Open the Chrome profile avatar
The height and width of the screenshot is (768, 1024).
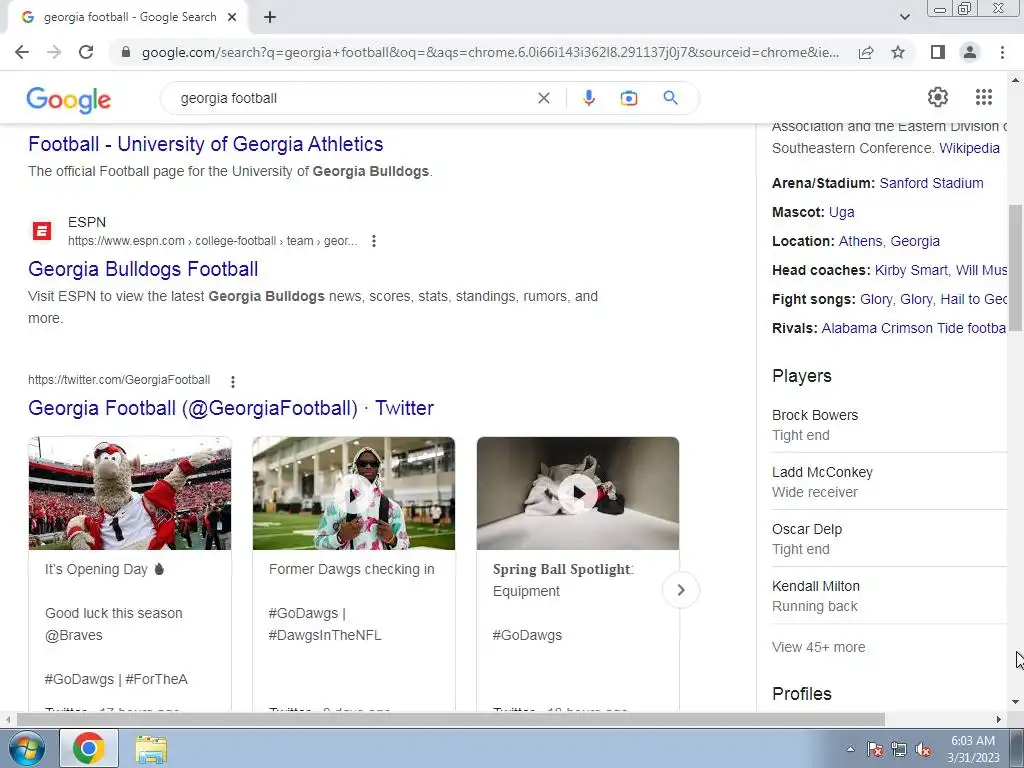click(x=970, y=52)
